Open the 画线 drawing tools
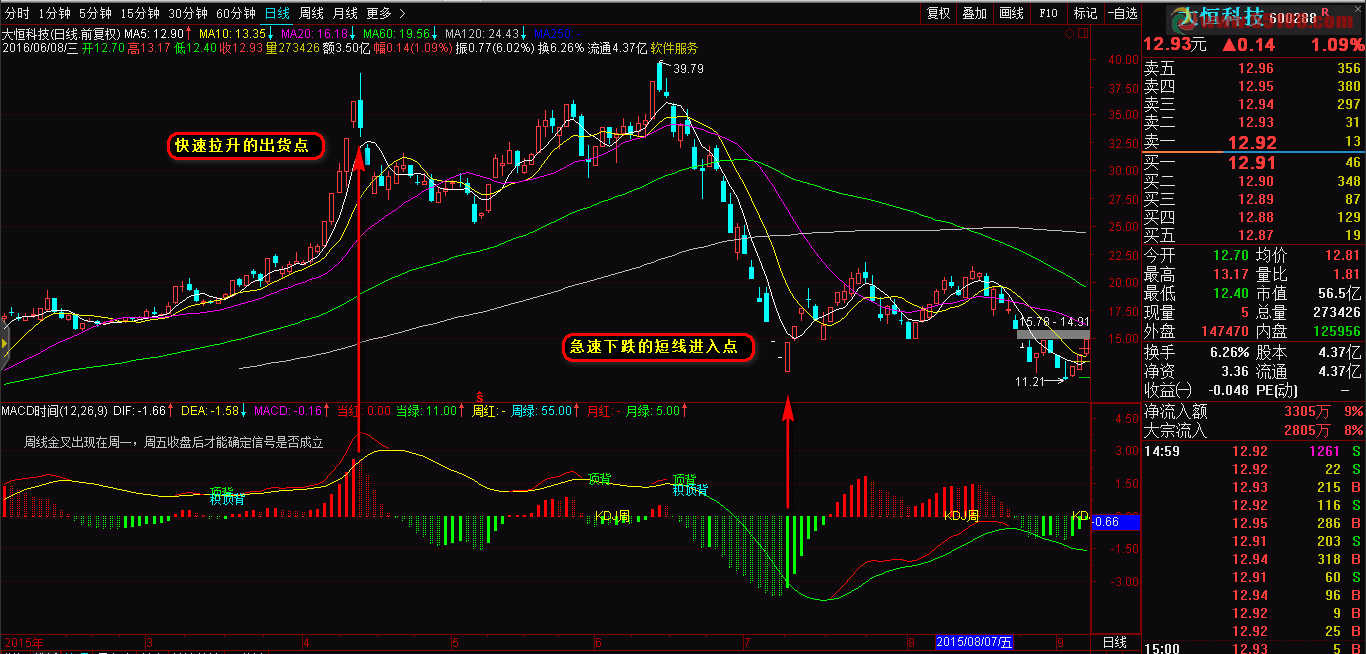Image resolution: width=1366 pixels, height=654 pixels. click(x=1012, y=13)
